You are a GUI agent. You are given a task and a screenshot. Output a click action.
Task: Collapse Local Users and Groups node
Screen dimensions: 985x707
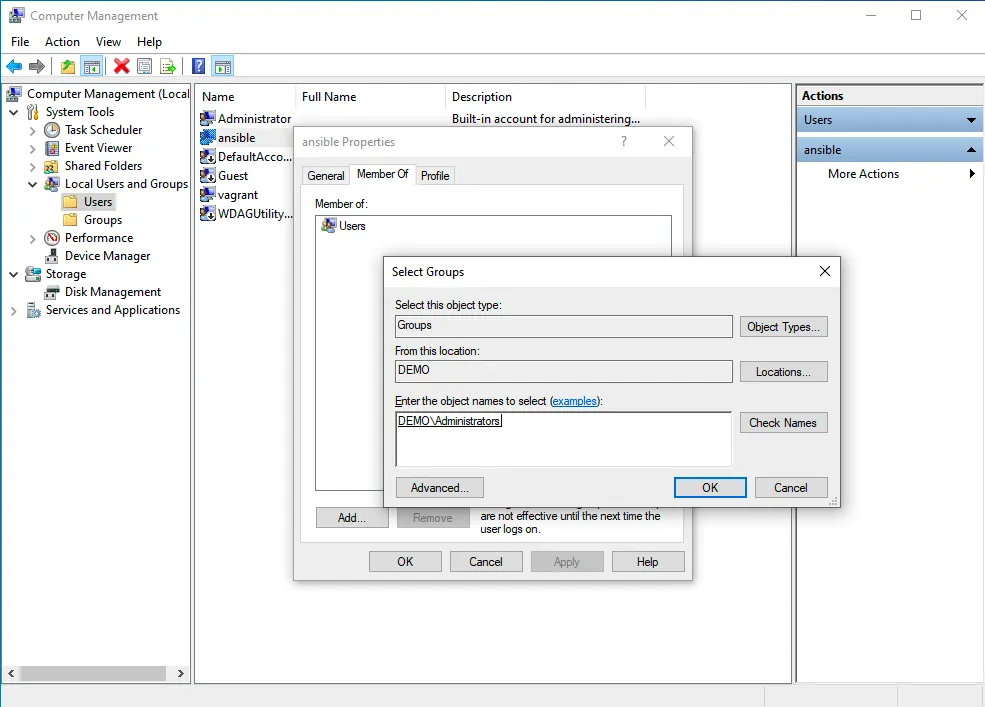[33, 184]
